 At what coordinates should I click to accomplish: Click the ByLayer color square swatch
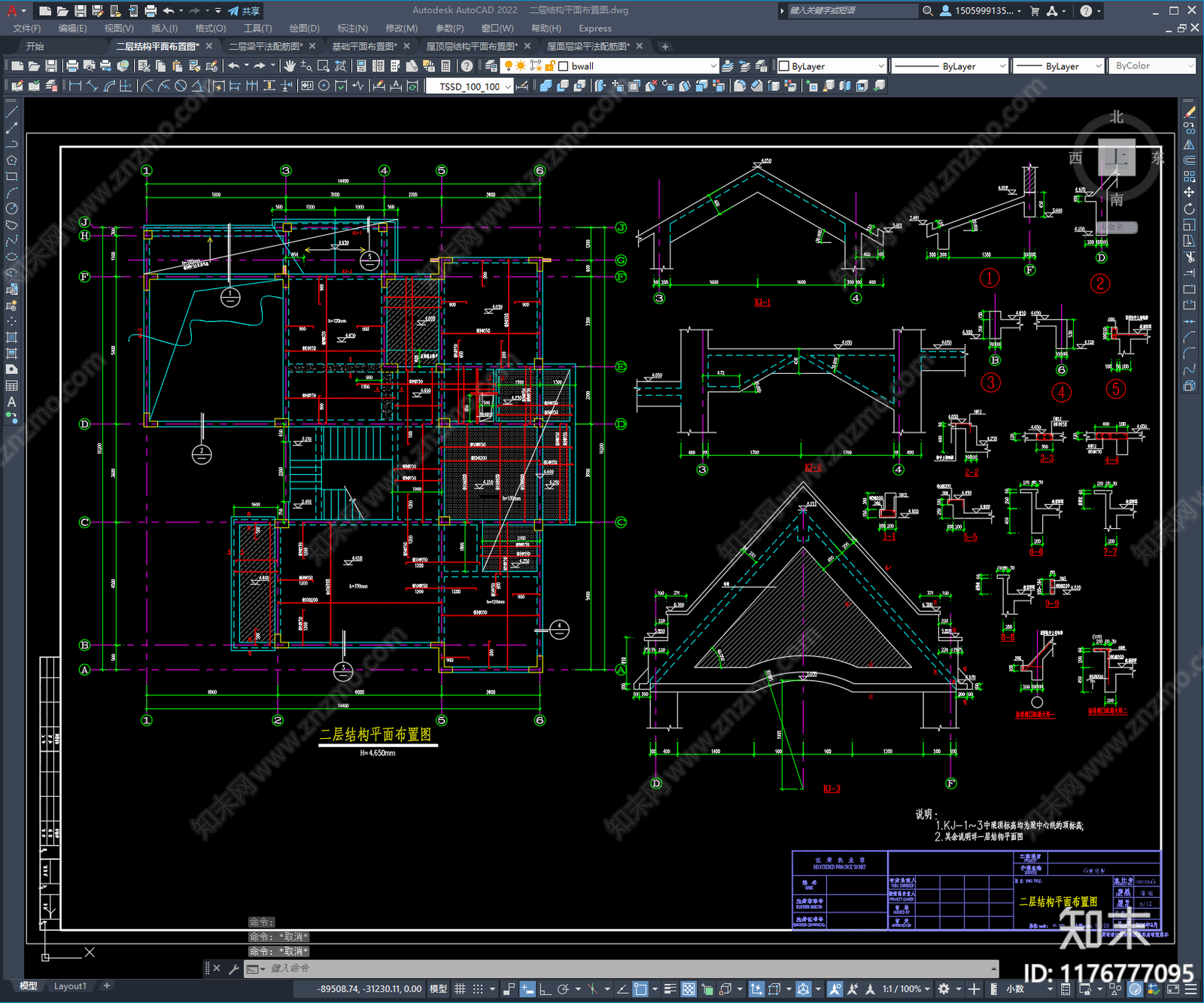783,66
